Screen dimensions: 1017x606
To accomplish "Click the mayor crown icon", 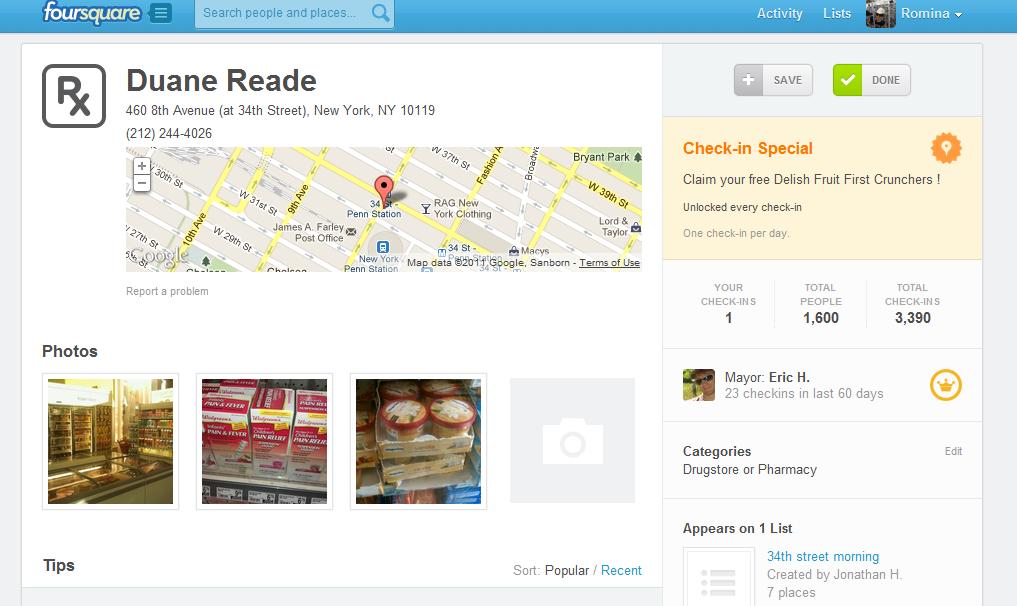I will click(946, 385).
